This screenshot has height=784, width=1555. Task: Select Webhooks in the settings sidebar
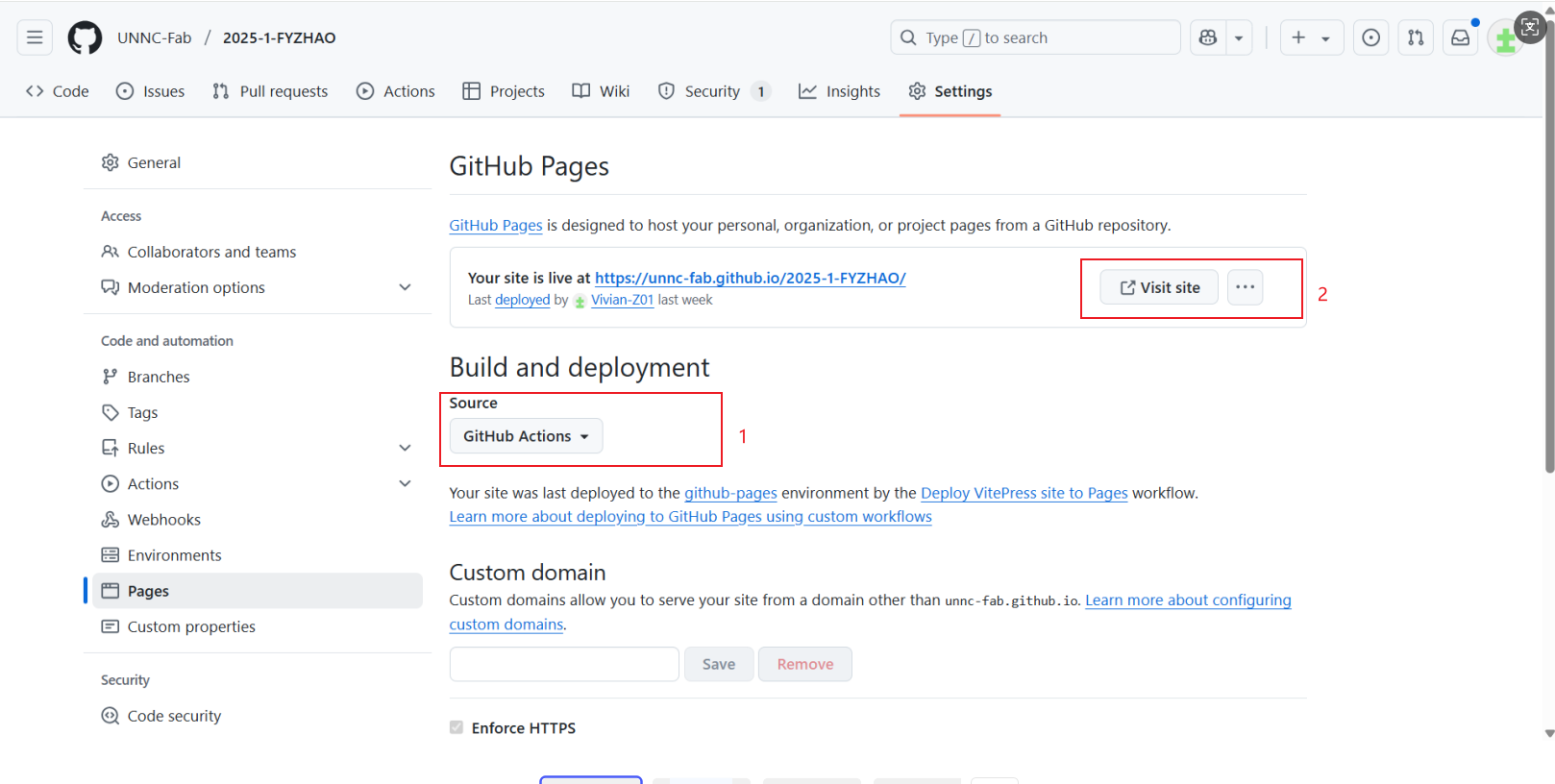[163, 520]
